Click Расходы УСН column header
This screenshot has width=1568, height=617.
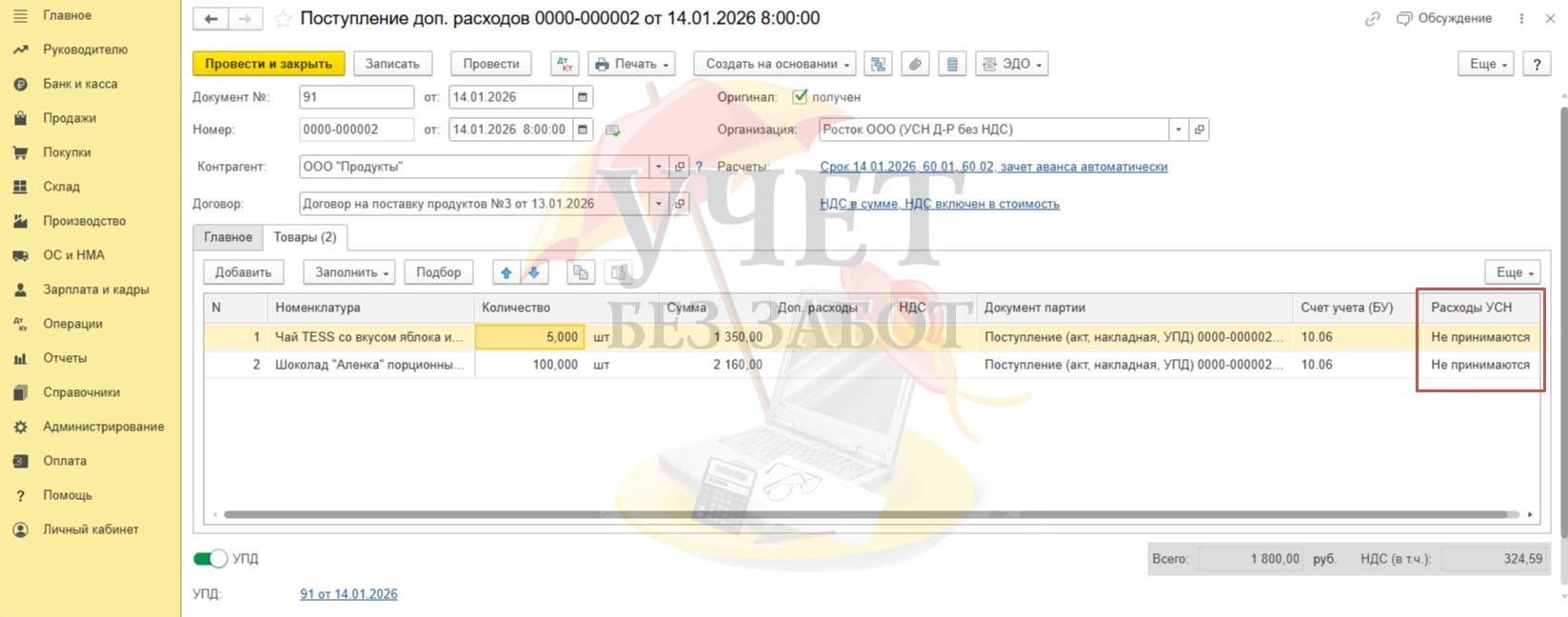click(x=1481, y=308)
